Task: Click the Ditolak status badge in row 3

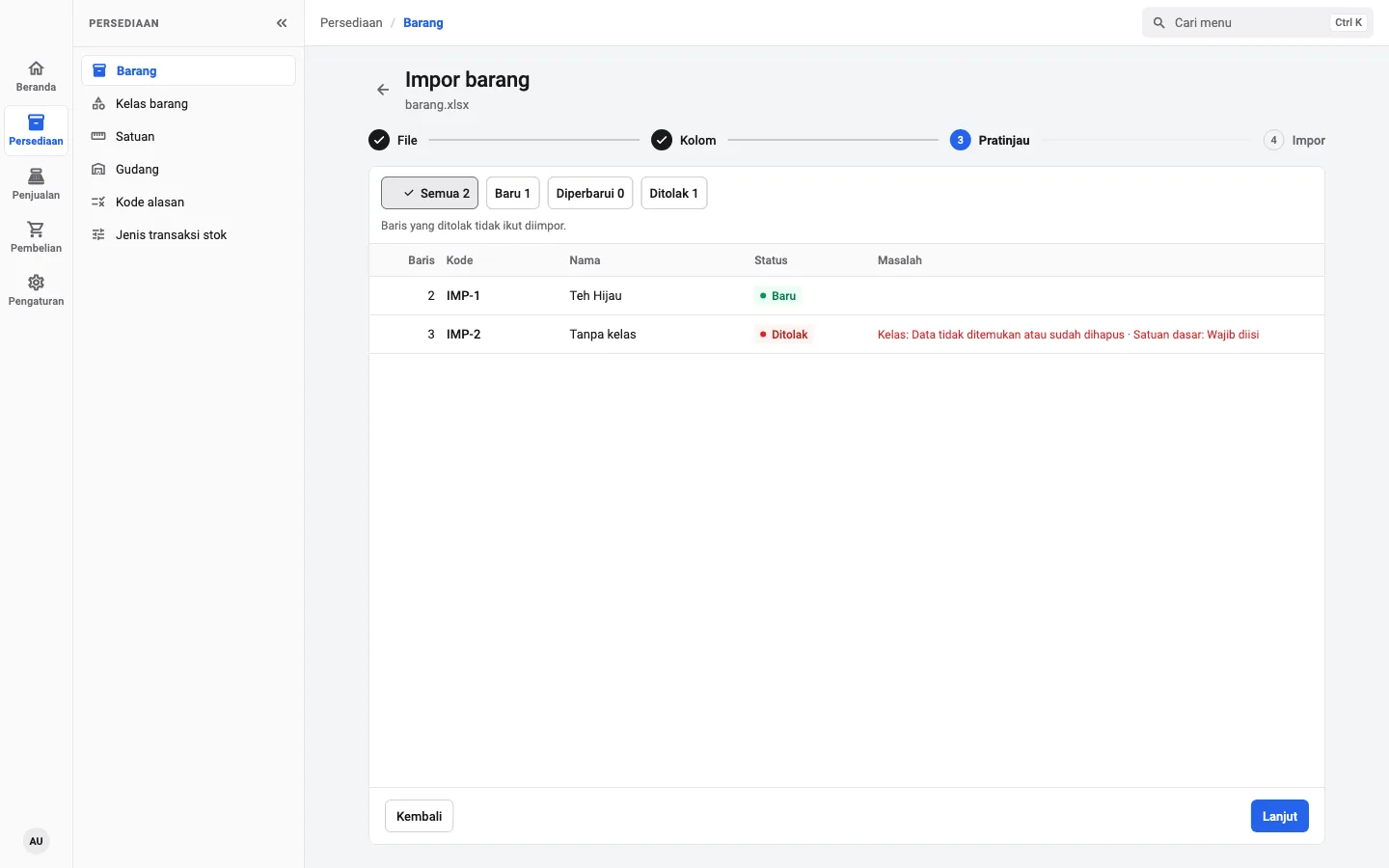Action: [x=784, y=335]
